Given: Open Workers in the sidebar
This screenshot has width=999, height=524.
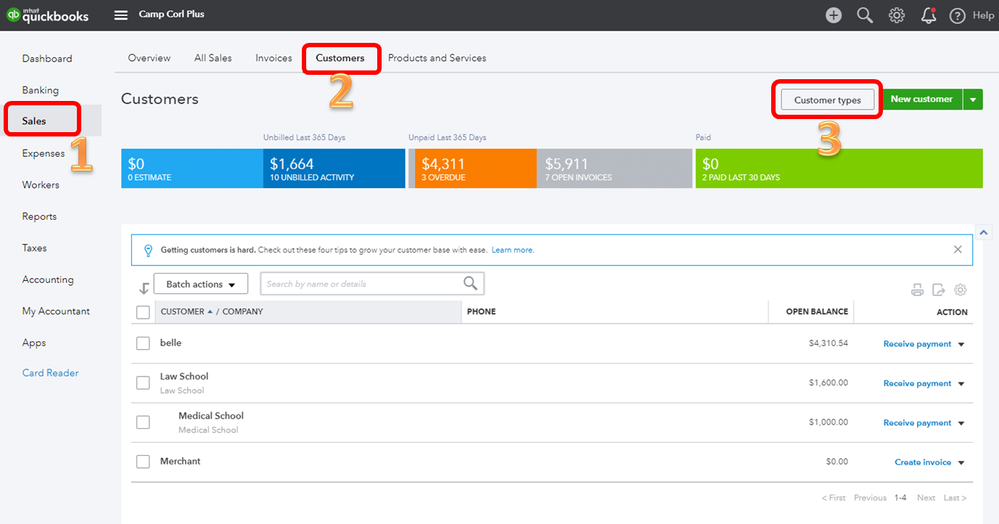Looking at the screenshot, I should (41, 185).
